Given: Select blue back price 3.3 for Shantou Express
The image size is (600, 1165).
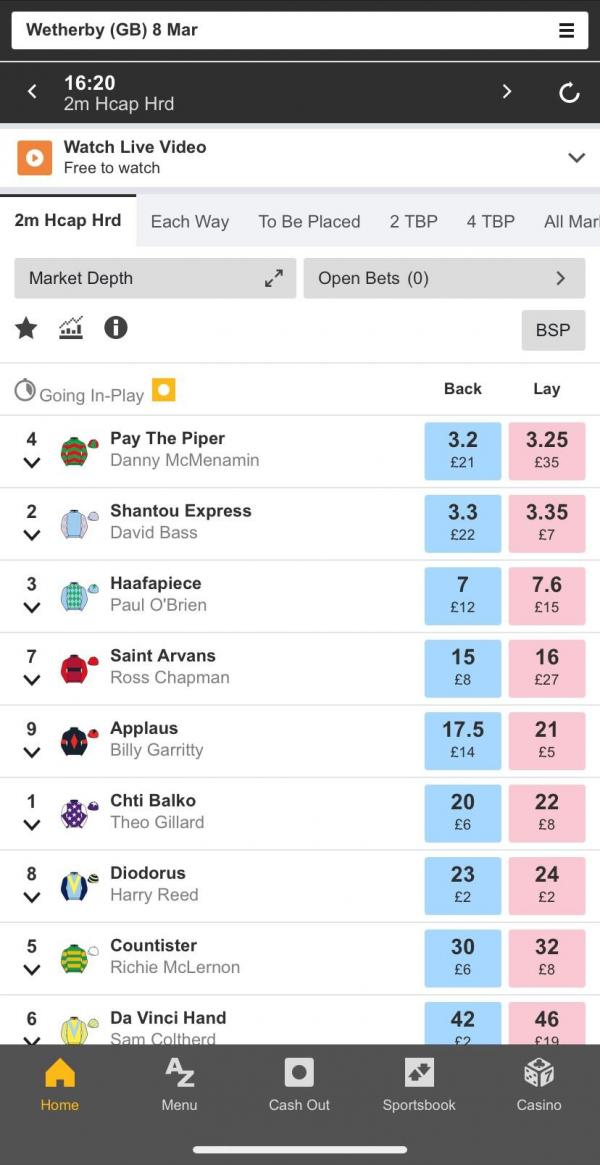Looking at the screenshot, I should 463,523.
